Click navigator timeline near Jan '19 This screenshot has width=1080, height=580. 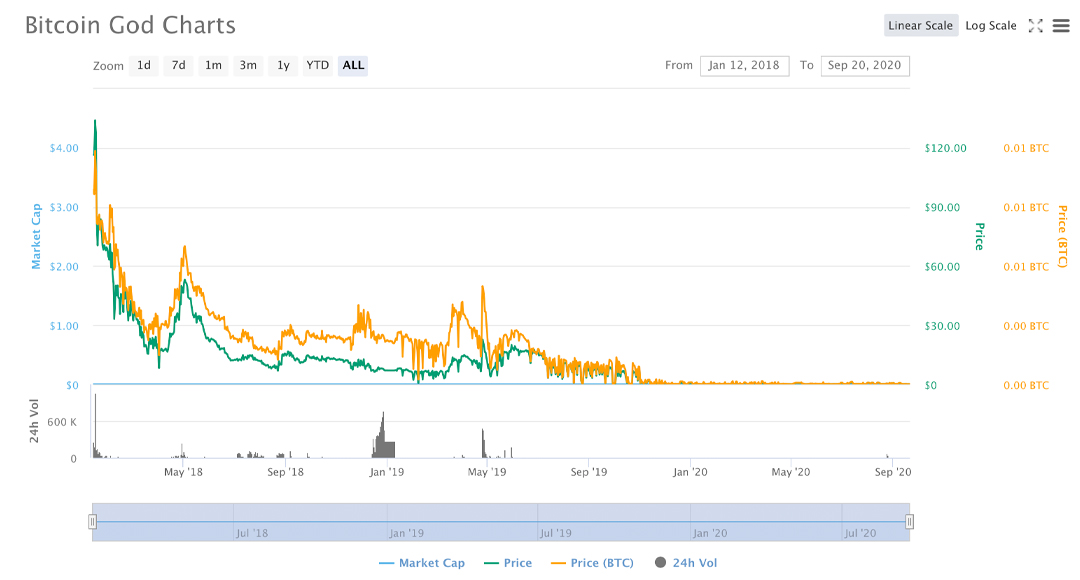[406, 533]
